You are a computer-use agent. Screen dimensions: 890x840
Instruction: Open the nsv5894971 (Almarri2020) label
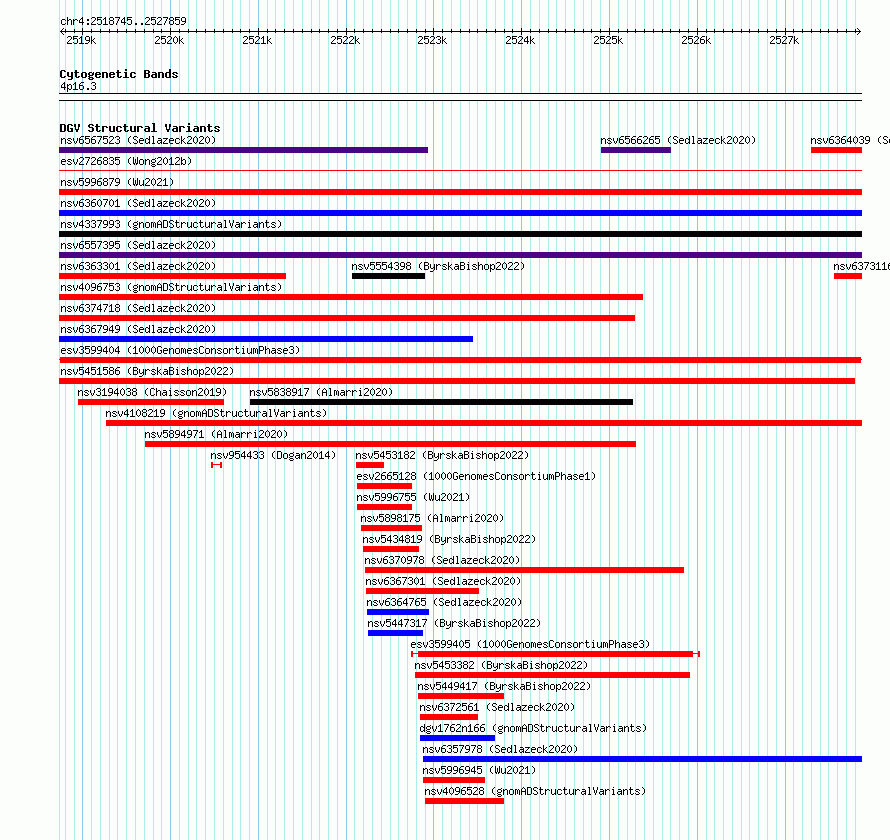point(216,434)
